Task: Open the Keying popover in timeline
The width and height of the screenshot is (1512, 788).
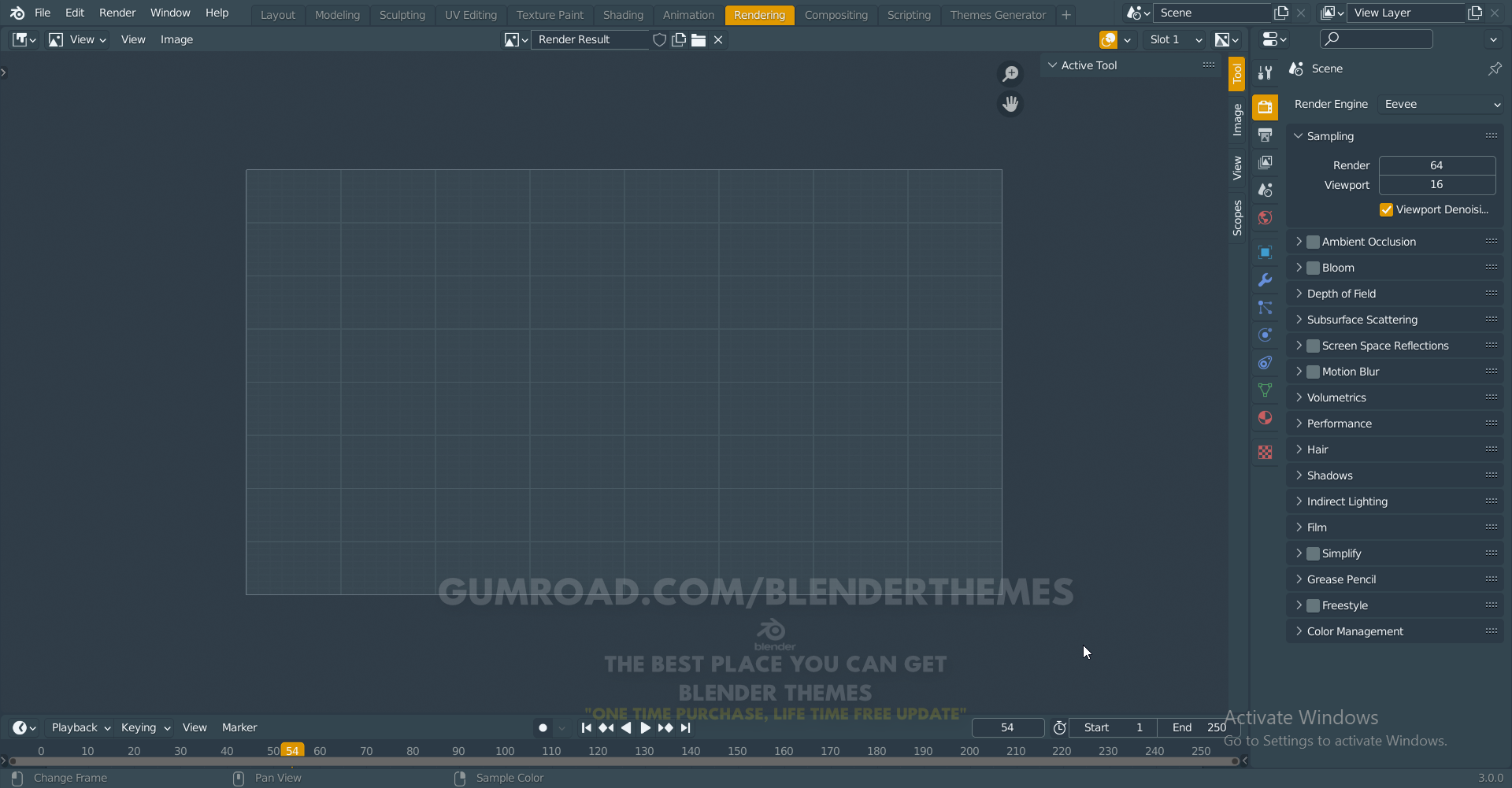Action: [x=145, y=727]
